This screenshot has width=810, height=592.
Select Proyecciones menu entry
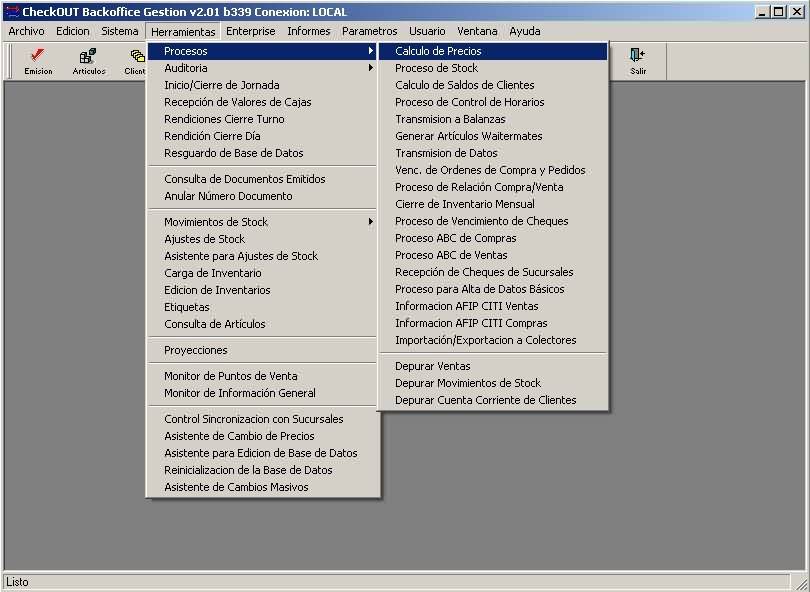point(262,350)
